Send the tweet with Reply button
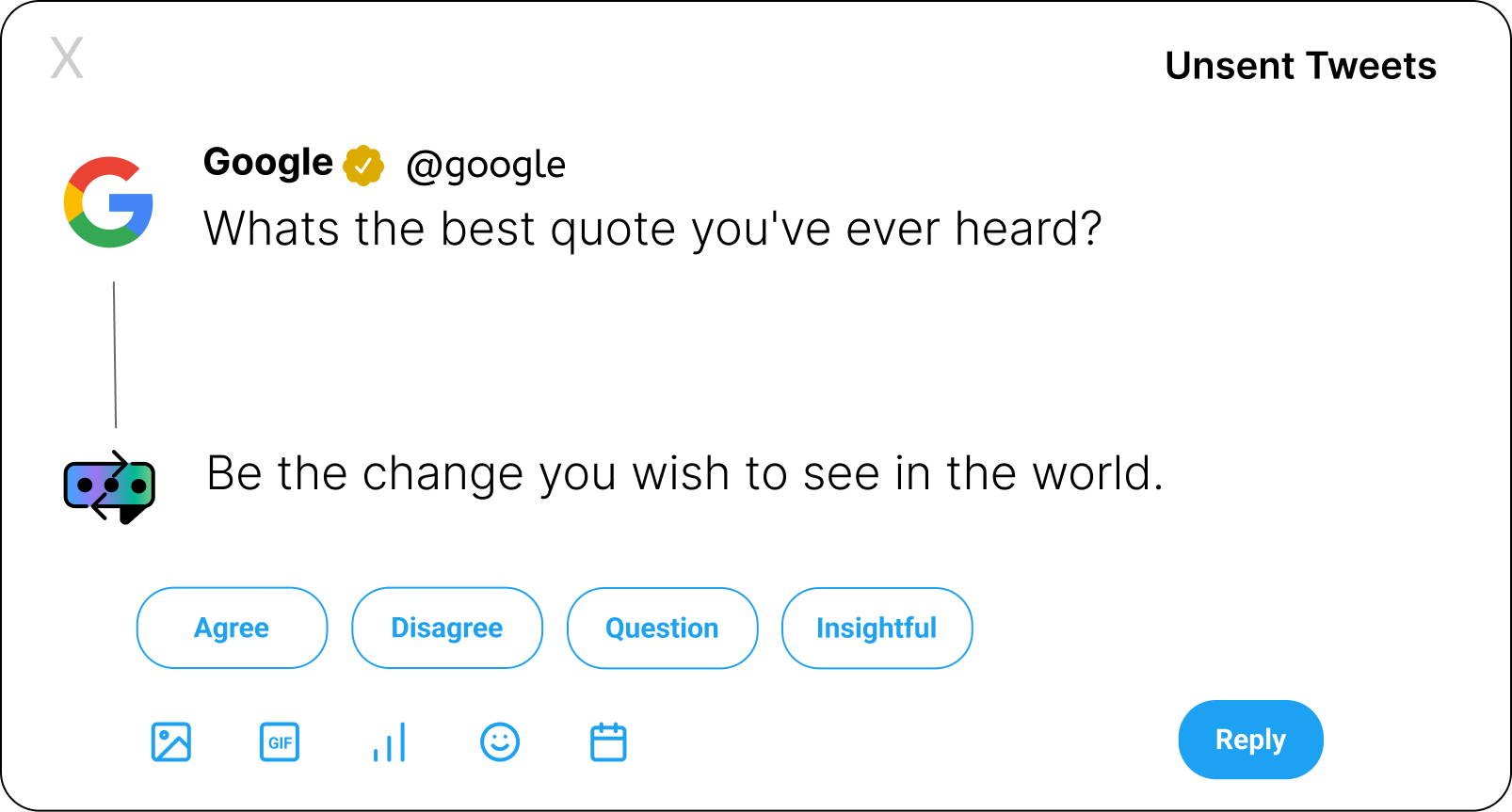The image size is (1512, 812). pyautogui.click(x=1250, y=740)
